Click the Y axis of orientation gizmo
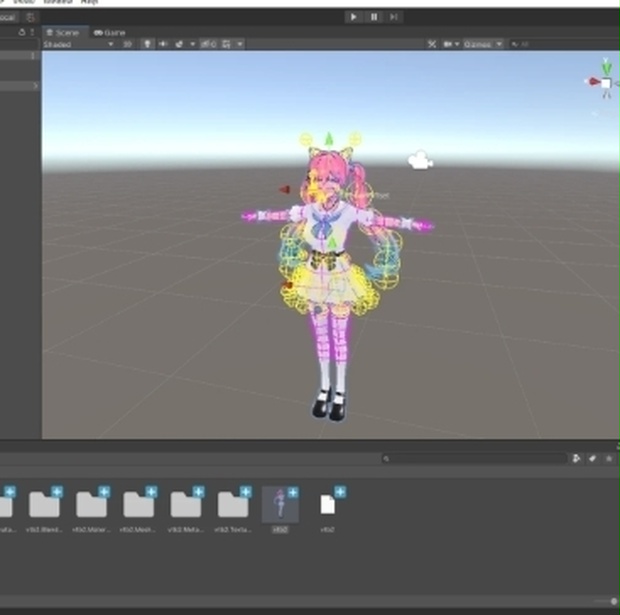The height and width of the screenshot is (615, 620). (607, 66)
